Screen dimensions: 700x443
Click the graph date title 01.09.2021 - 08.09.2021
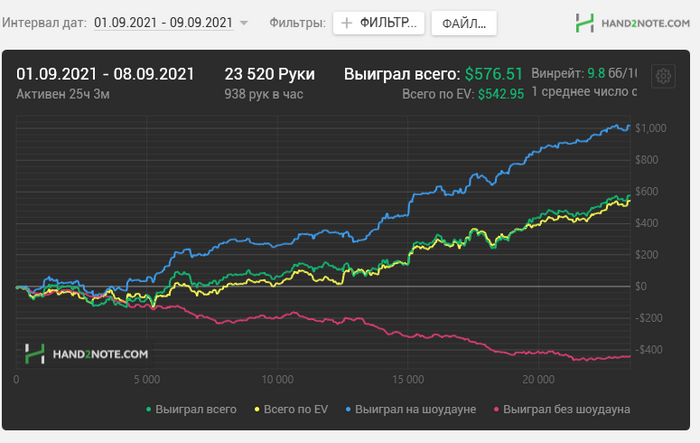coord(105,74)
